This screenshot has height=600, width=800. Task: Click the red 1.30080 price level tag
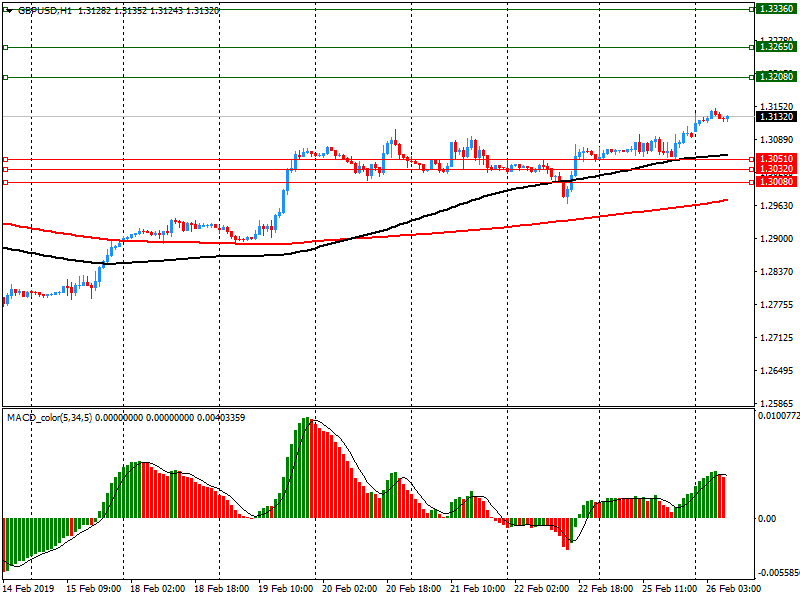coord(776,182)
